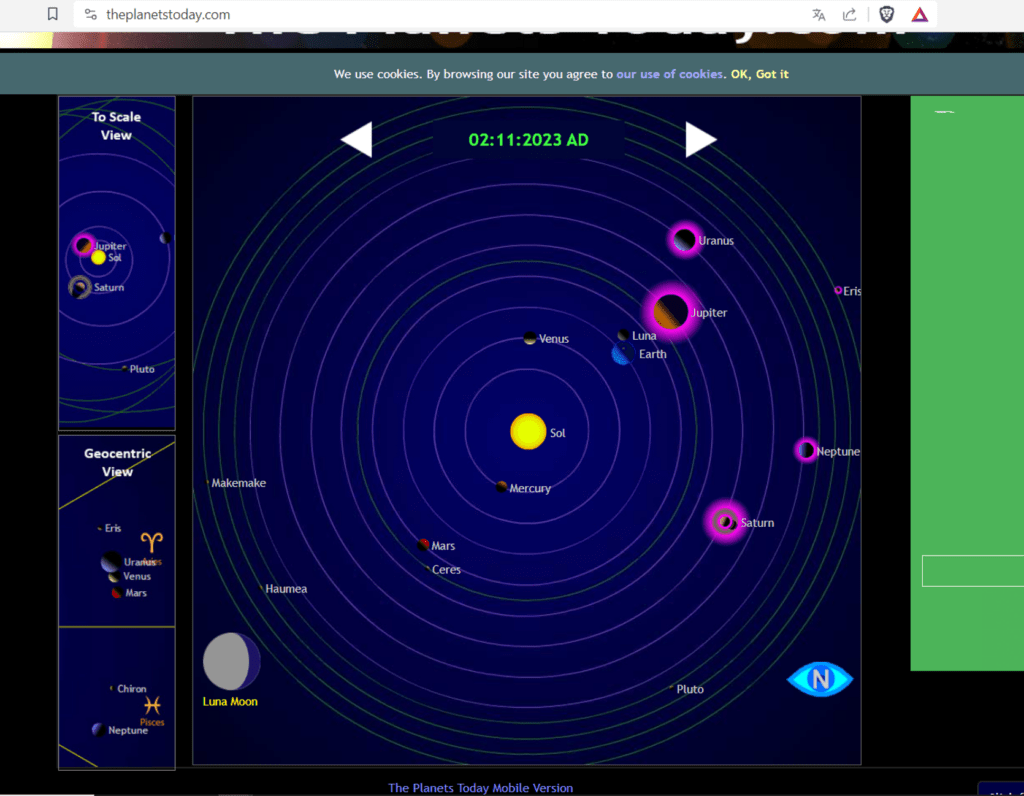
Task: Select the Uranus planet icon
Action: 684,240
